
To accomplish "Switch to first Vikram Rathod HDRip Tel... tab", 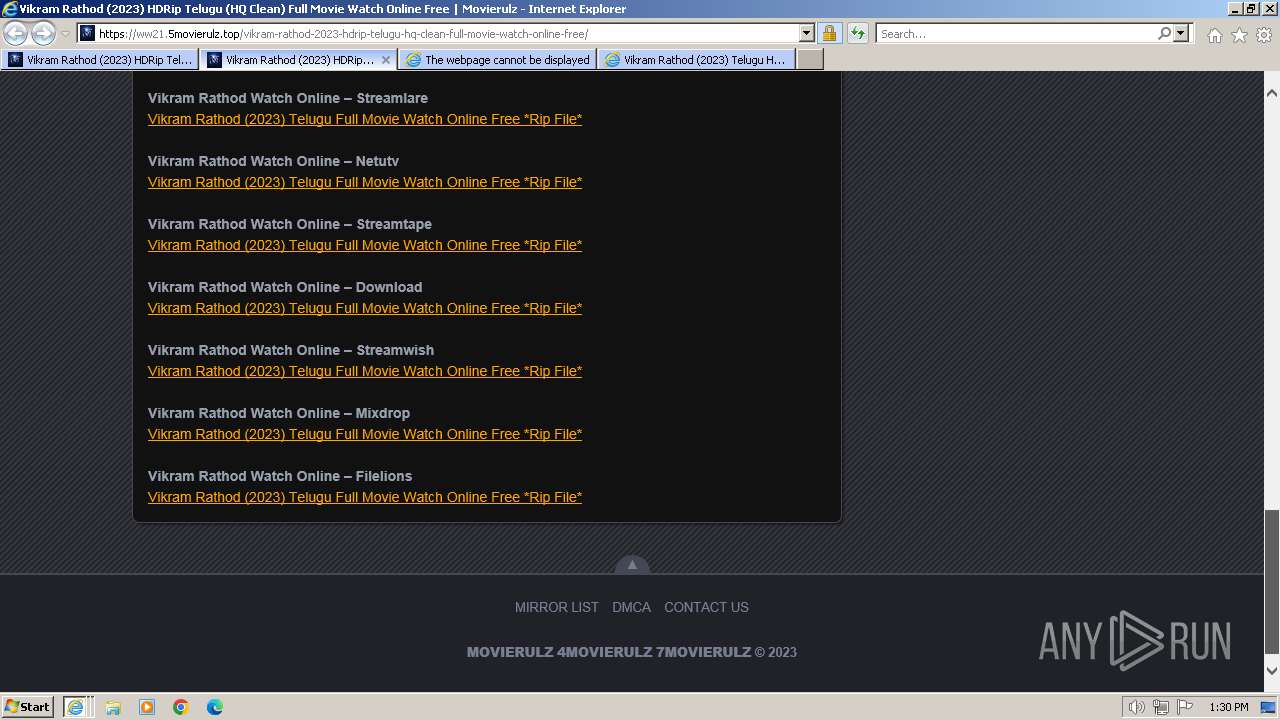I will click(100, 60).
